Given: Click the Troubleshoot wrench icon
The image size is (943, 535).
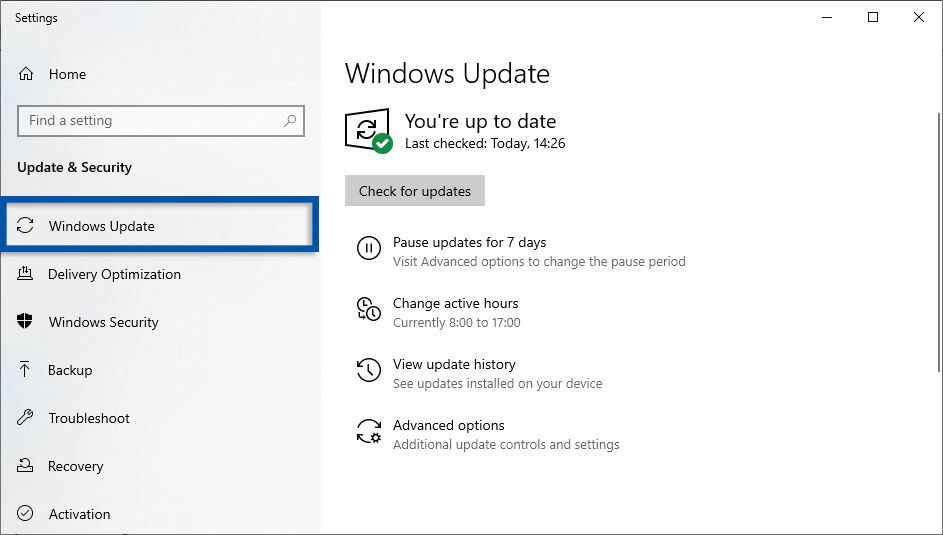Looking at the screenshot, I should coord(26,418).
